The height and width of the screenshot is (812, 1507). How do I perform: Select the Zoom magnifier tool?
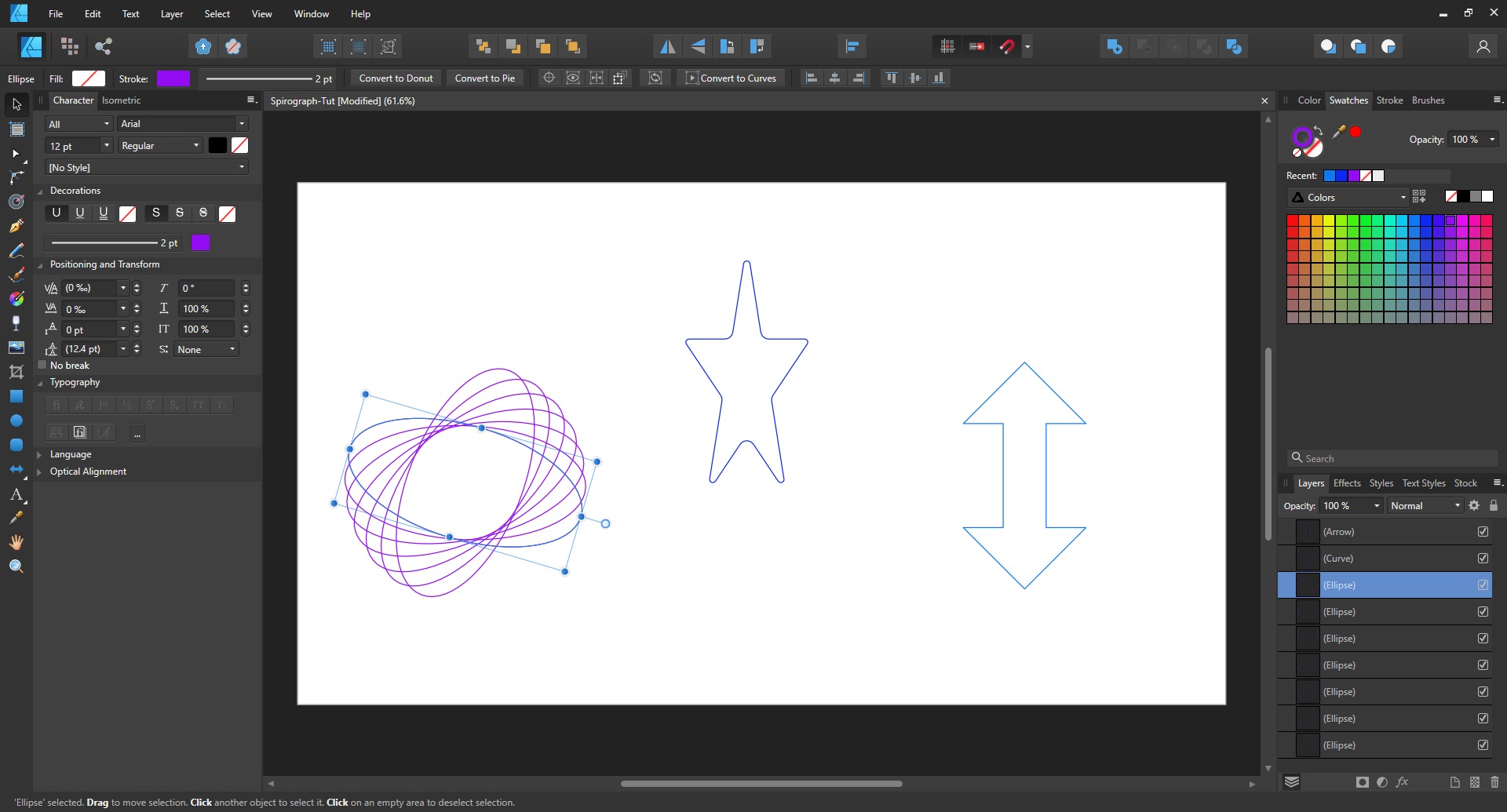(16, 566)
